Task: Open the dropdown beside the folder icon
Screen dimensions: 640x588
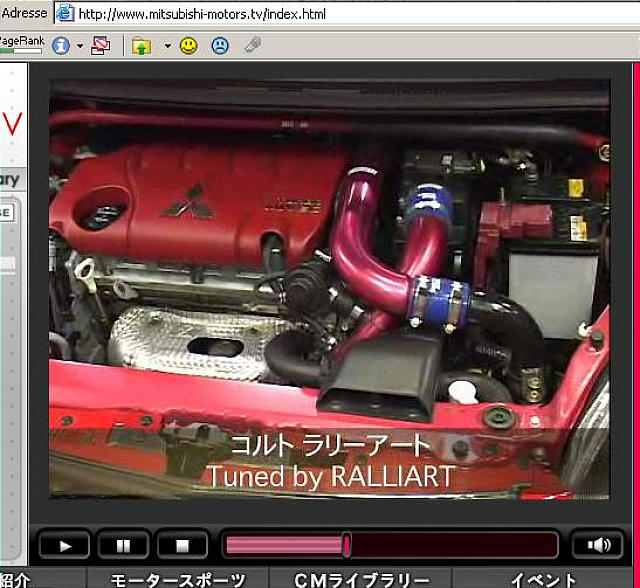Action: (166, 46)
